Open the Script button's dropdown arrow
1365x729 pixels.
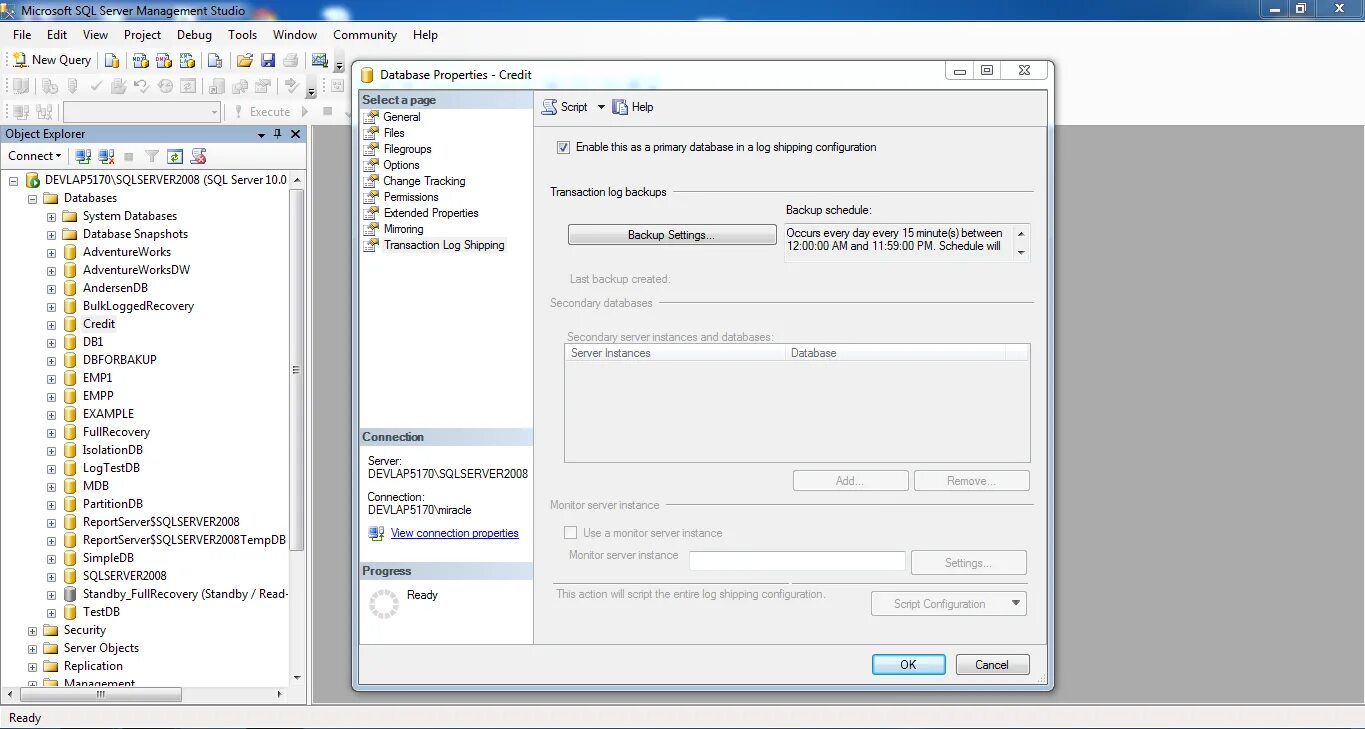pyautogui.click(x=601, y=107)
